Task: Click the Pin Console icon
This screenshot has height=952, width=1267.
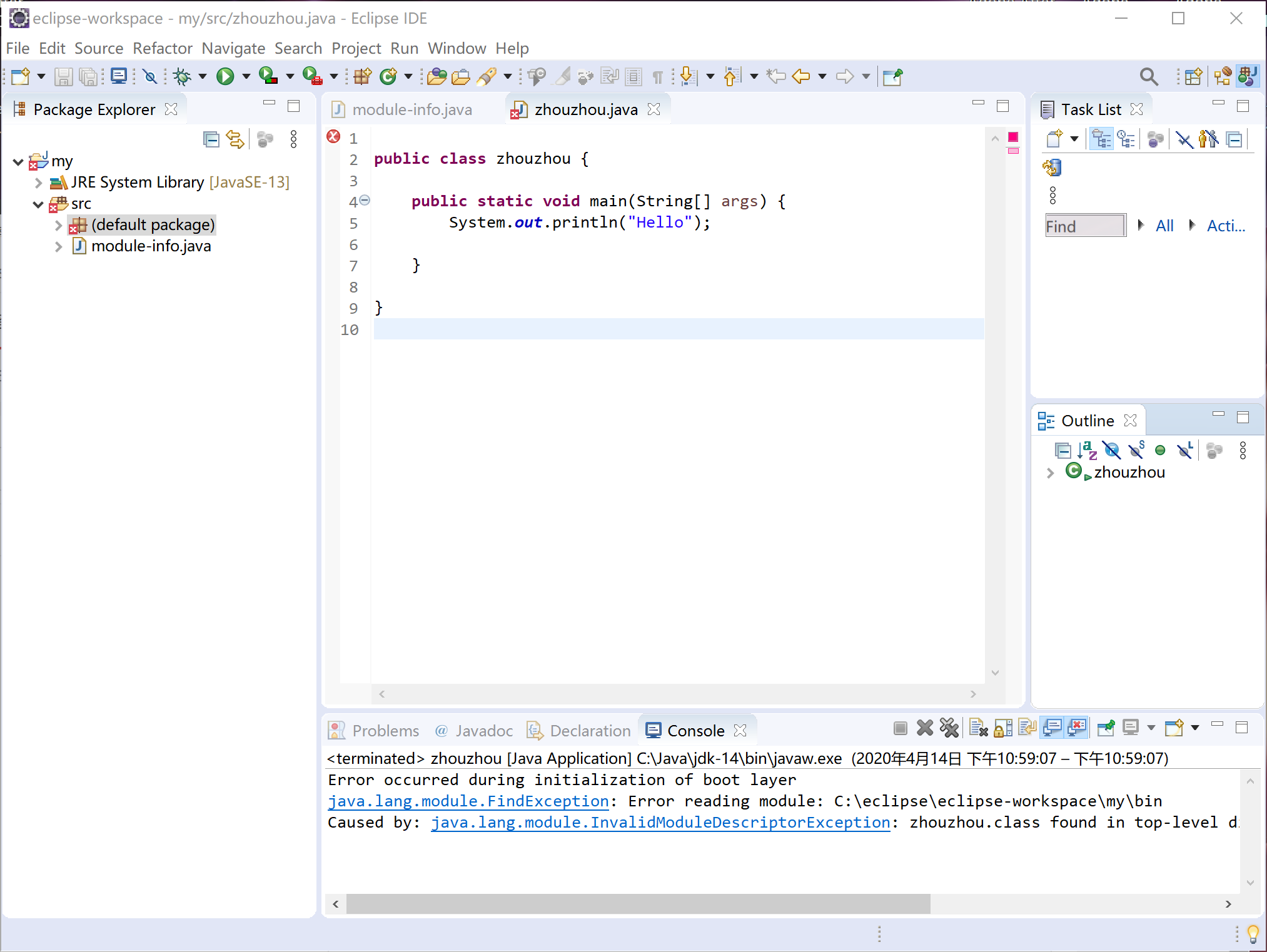Action: pyautogui.click(x=1106, y=728)
